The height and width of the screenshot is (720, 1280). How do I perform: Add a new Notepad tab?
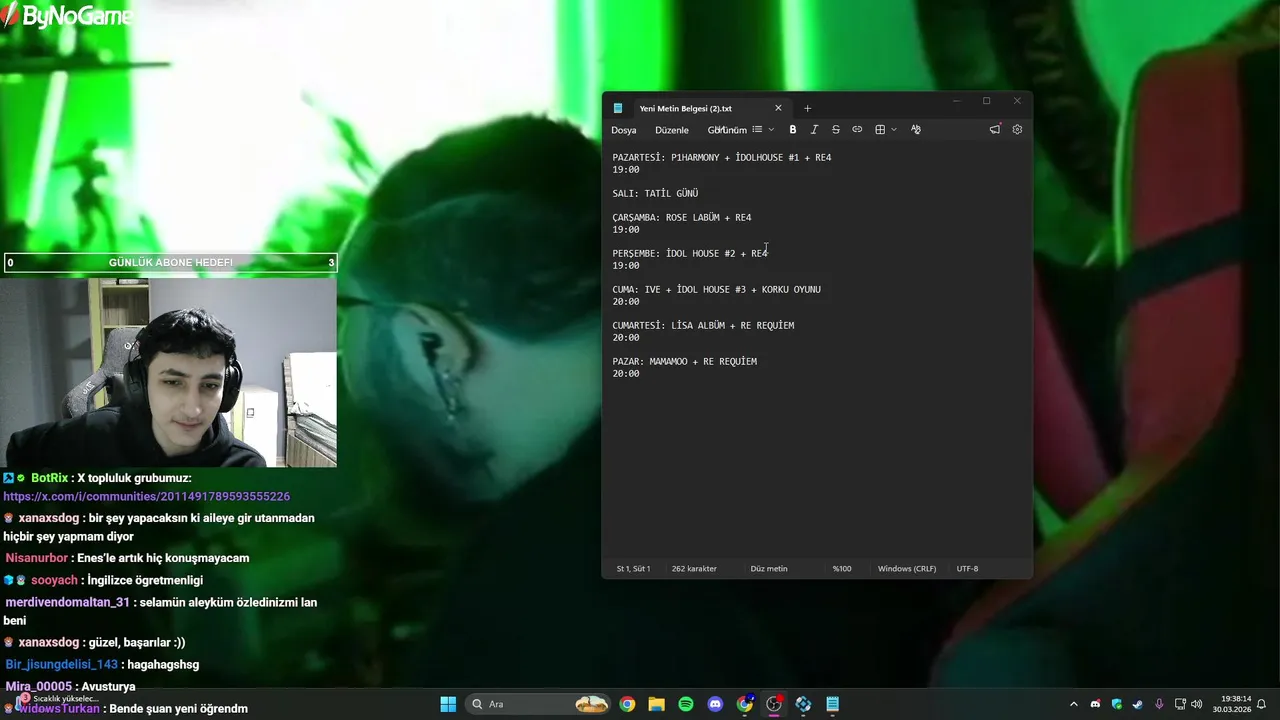point(807,108)
